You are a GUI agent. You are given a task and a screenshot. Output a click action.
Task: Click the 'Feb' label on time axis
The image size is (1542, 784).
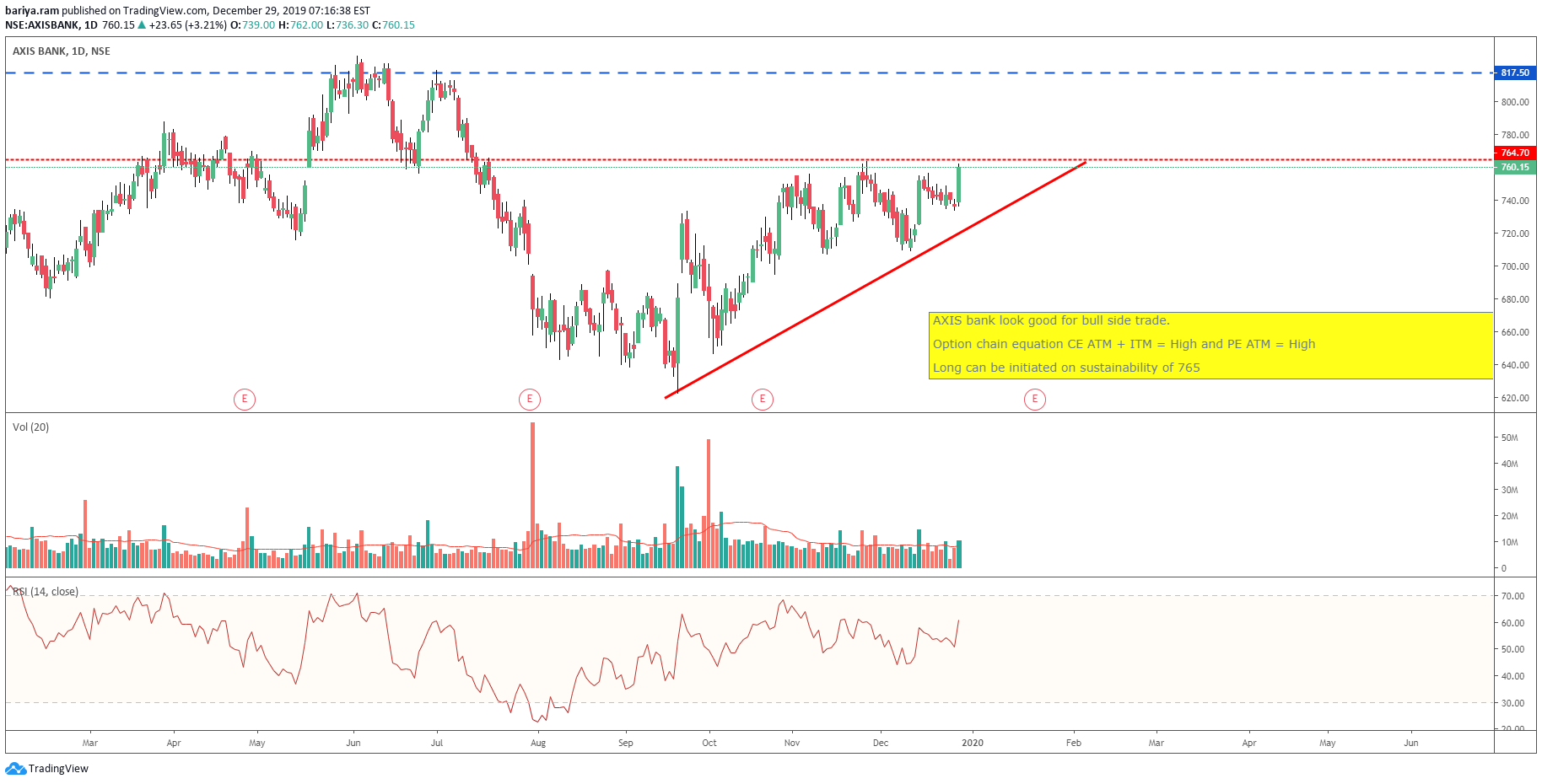click(x=1074, y=743)
